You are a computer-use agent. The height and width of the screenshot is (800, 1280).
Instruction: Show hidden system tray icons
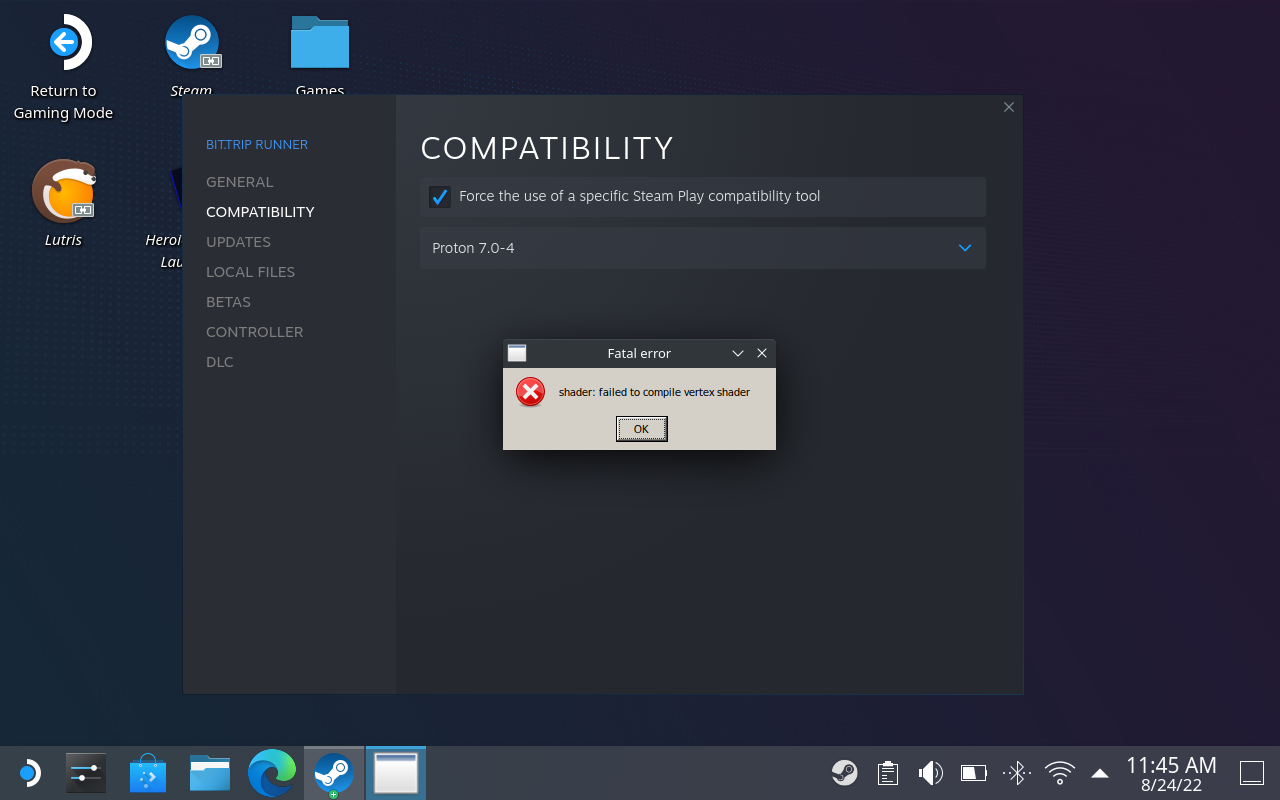(x=1100, y=773)
